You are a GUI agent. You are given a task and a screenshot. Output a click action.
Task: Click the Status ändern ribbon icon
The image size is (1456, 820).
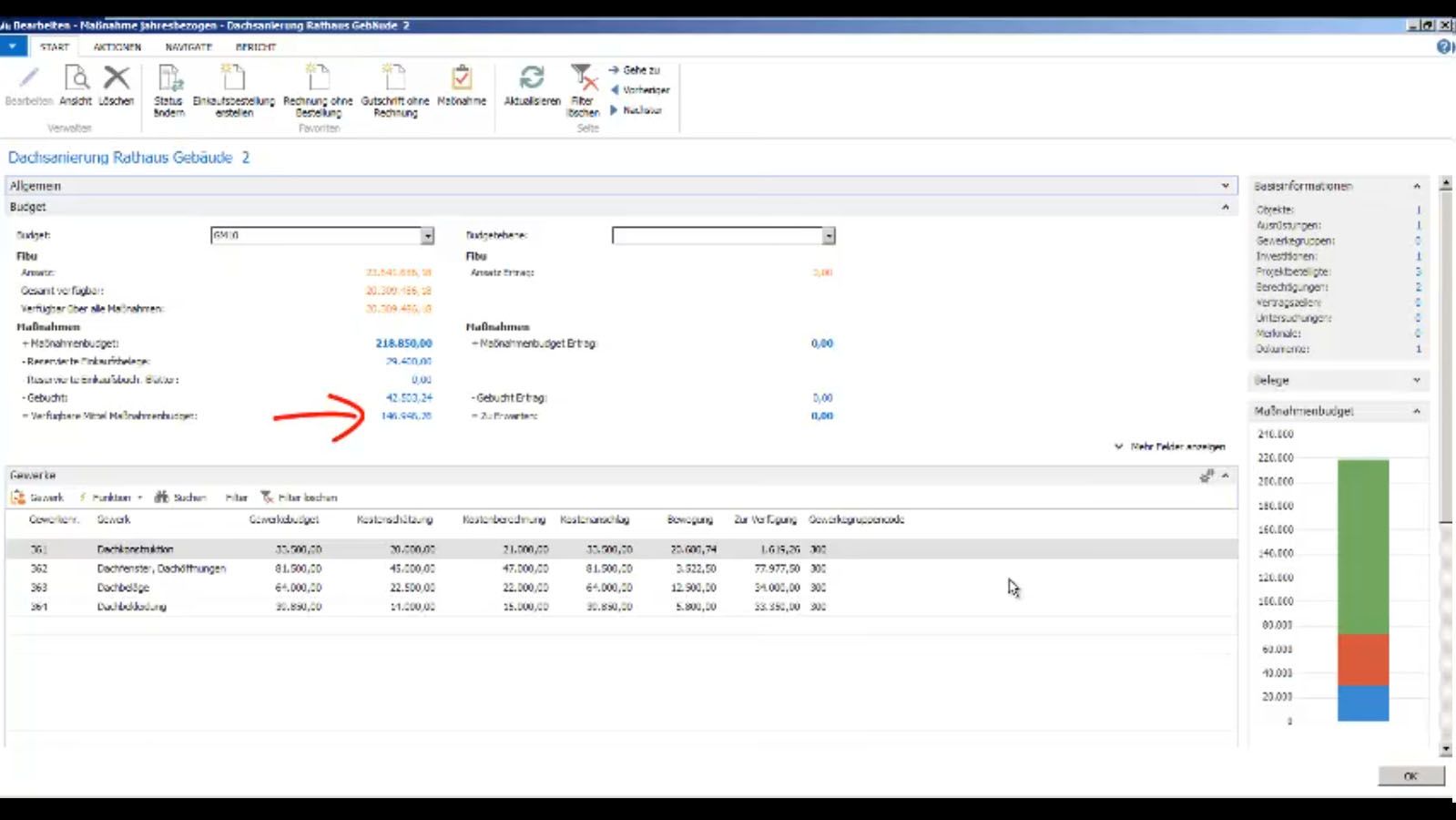pyautogui.click(x=168, y=79)
